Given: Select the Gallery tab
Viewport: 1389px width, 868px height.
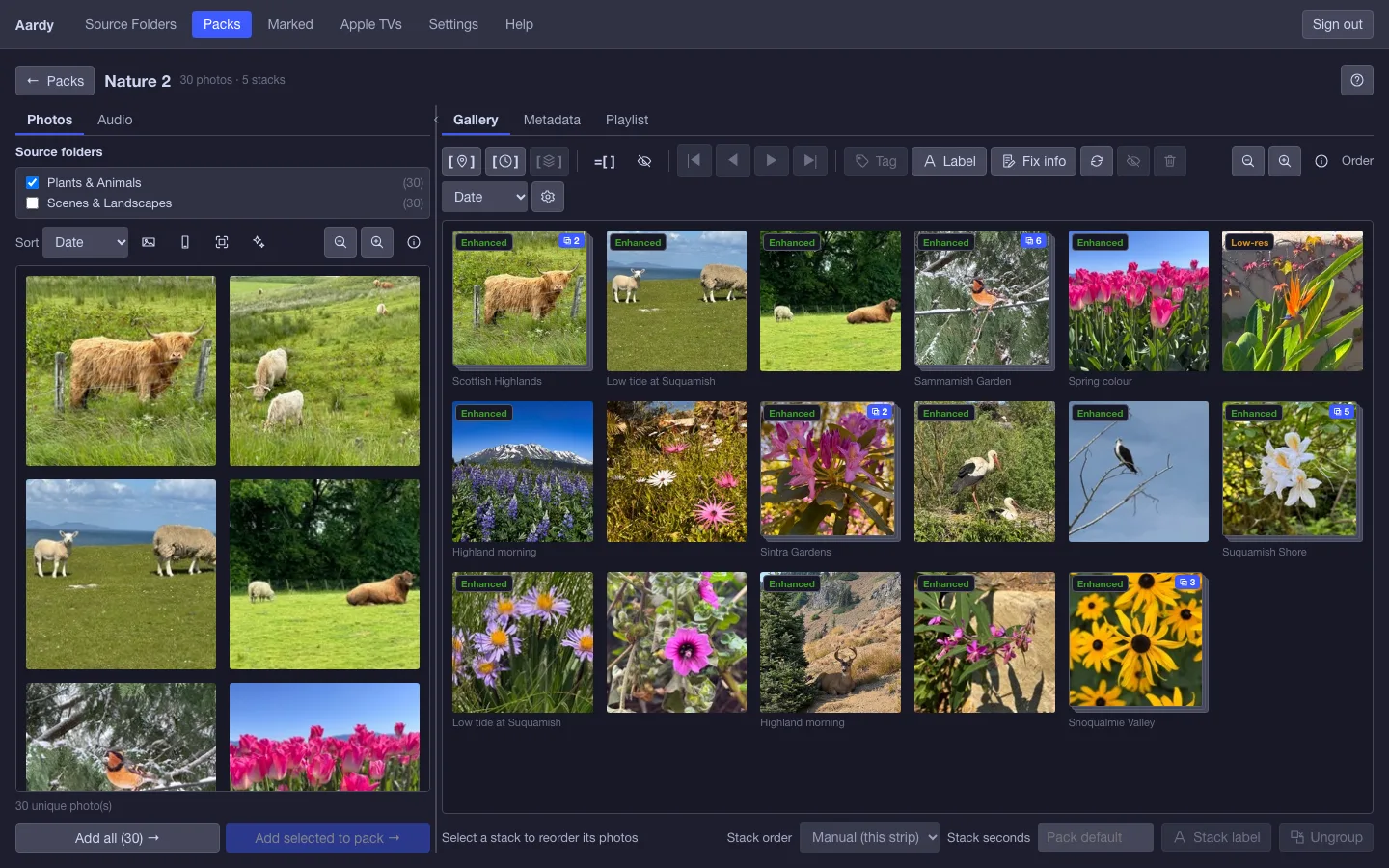Looking at the screenshot, I should coord(476,120).
